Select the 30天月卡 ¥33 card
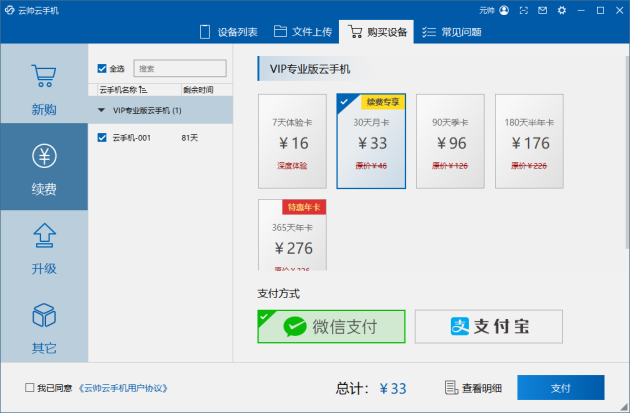Screen dimensions: 630x413 point(371,141)
